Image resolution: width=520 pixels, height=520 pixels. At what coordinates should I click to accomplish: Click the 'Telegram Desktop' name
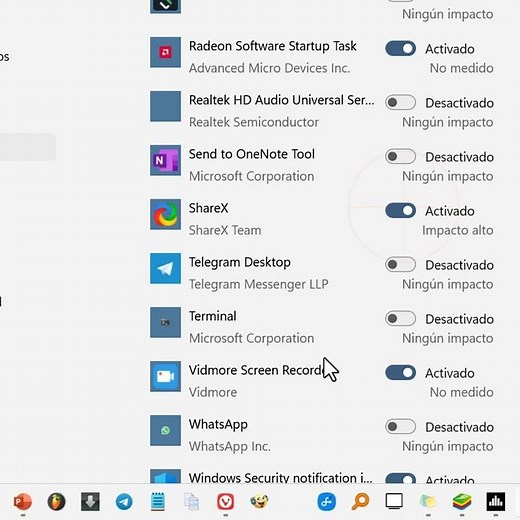click(240, 263)
